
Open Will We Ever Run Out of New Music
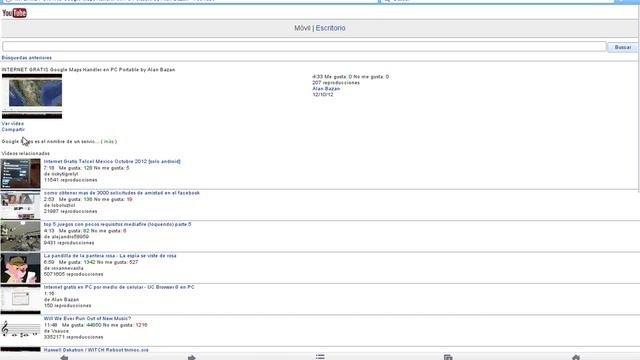tap(87, 319)
